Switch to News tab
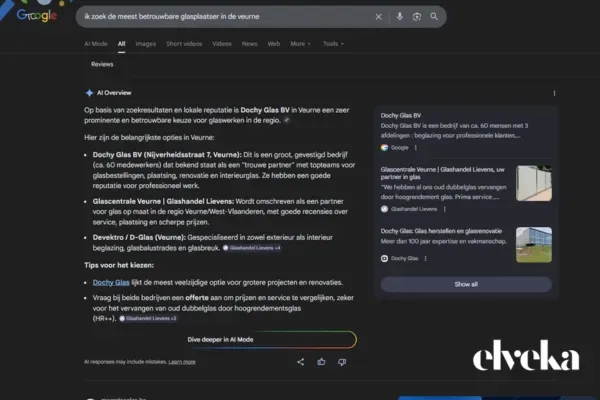This screenshot has width=600, height=400. pyautogui.click(x=249, y=44)
